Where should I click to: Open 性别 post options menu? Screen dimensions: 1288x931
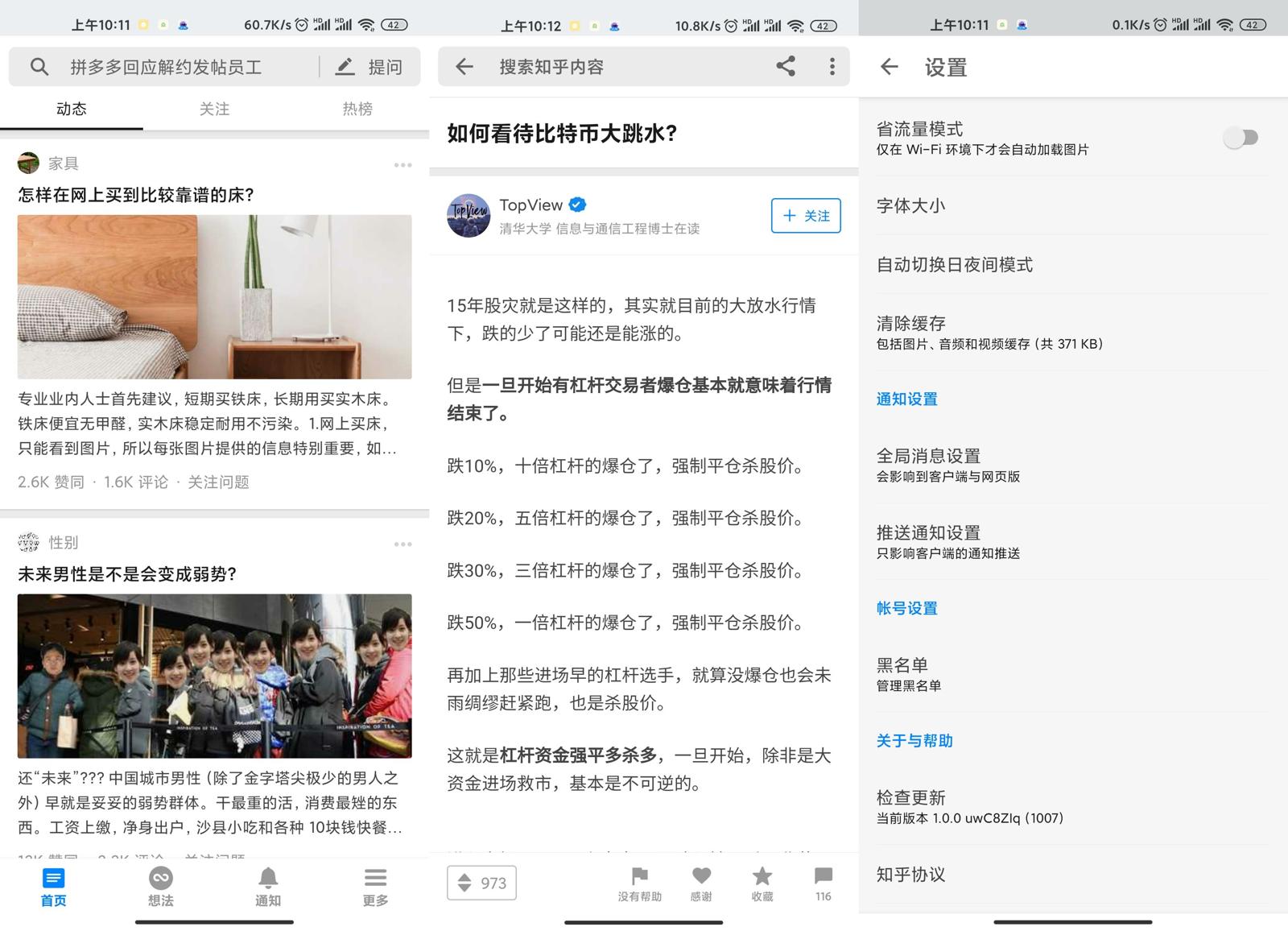click(x=402, y=544)
